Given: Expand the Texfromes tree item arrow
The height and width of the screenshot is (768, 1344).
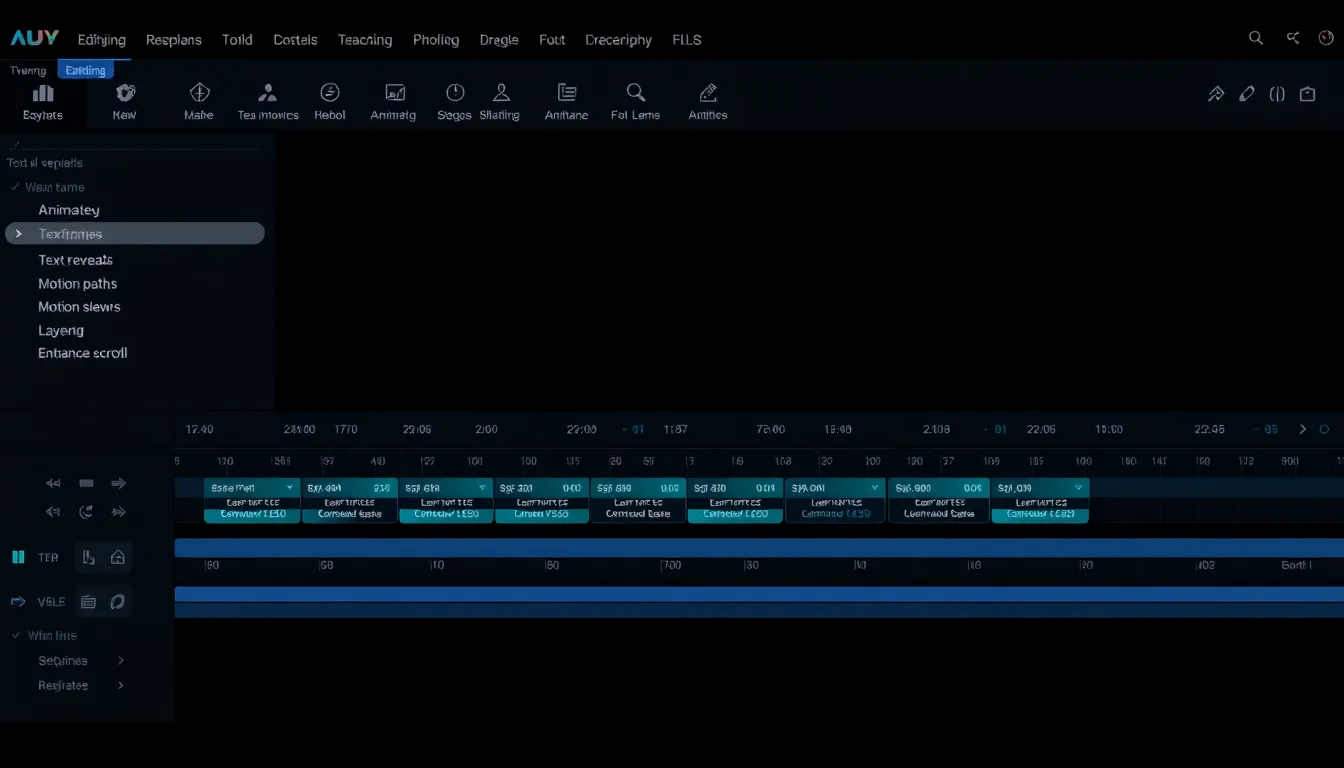Looking at the screenshot, I should tap(18, 233).
